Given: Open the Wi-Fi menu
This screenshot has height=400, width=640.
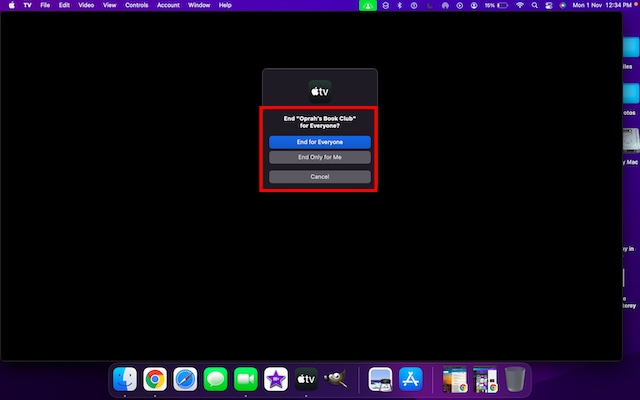Looking at the screenshot, I should 520,5.
